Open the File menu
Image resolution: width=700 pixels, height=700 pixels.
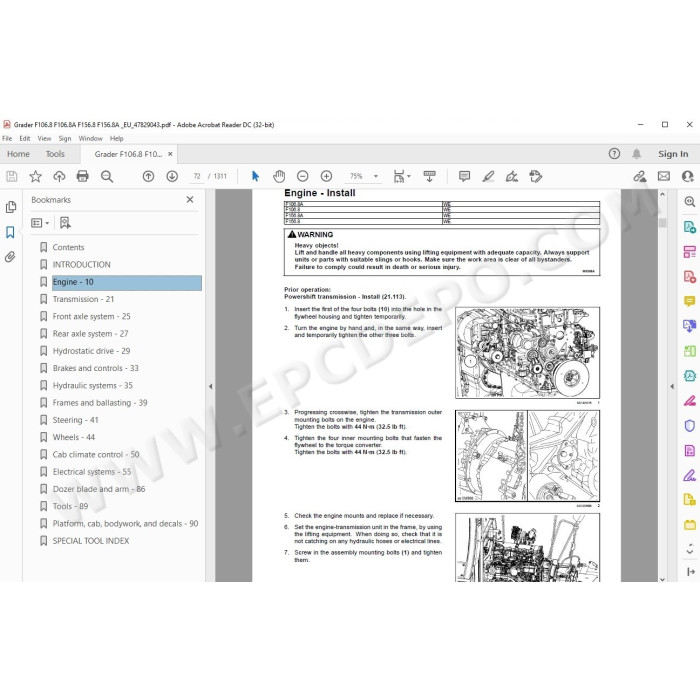[7, 138]
